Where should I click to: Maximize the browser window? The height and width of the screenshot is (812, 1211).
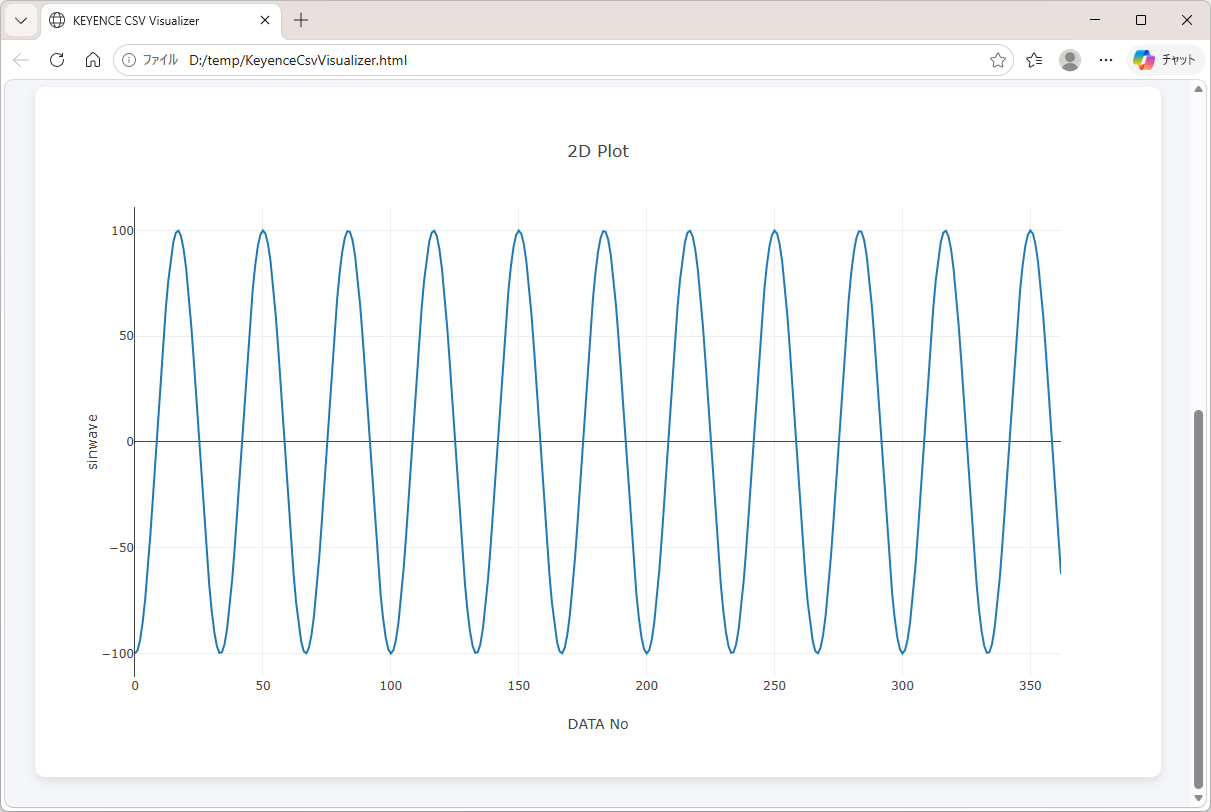pyautogui.click(x=1141, y=20)
